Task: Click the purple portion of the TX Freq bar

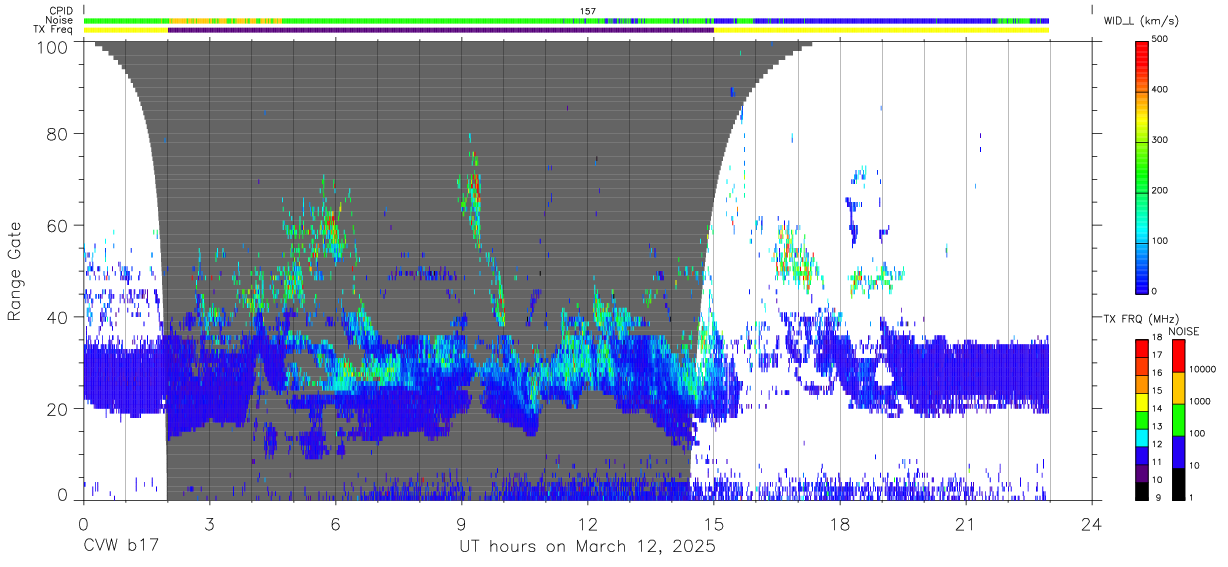Action: (441, 30)
